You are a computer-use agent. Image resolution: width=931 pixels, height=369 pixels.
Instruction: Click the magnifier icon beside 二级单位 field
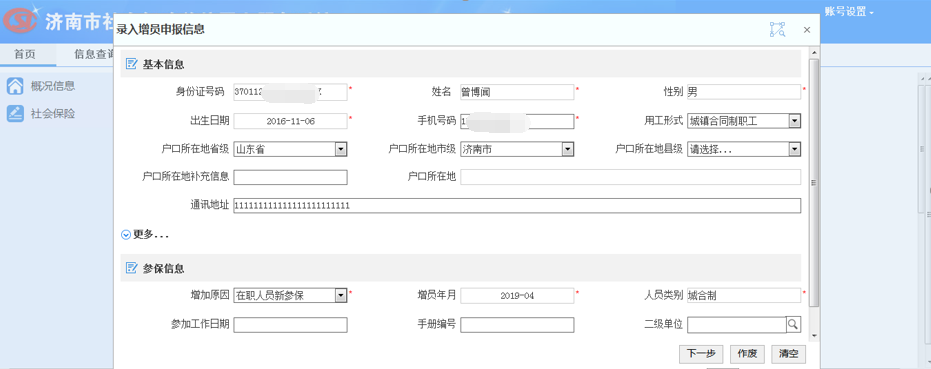point(793,324)
